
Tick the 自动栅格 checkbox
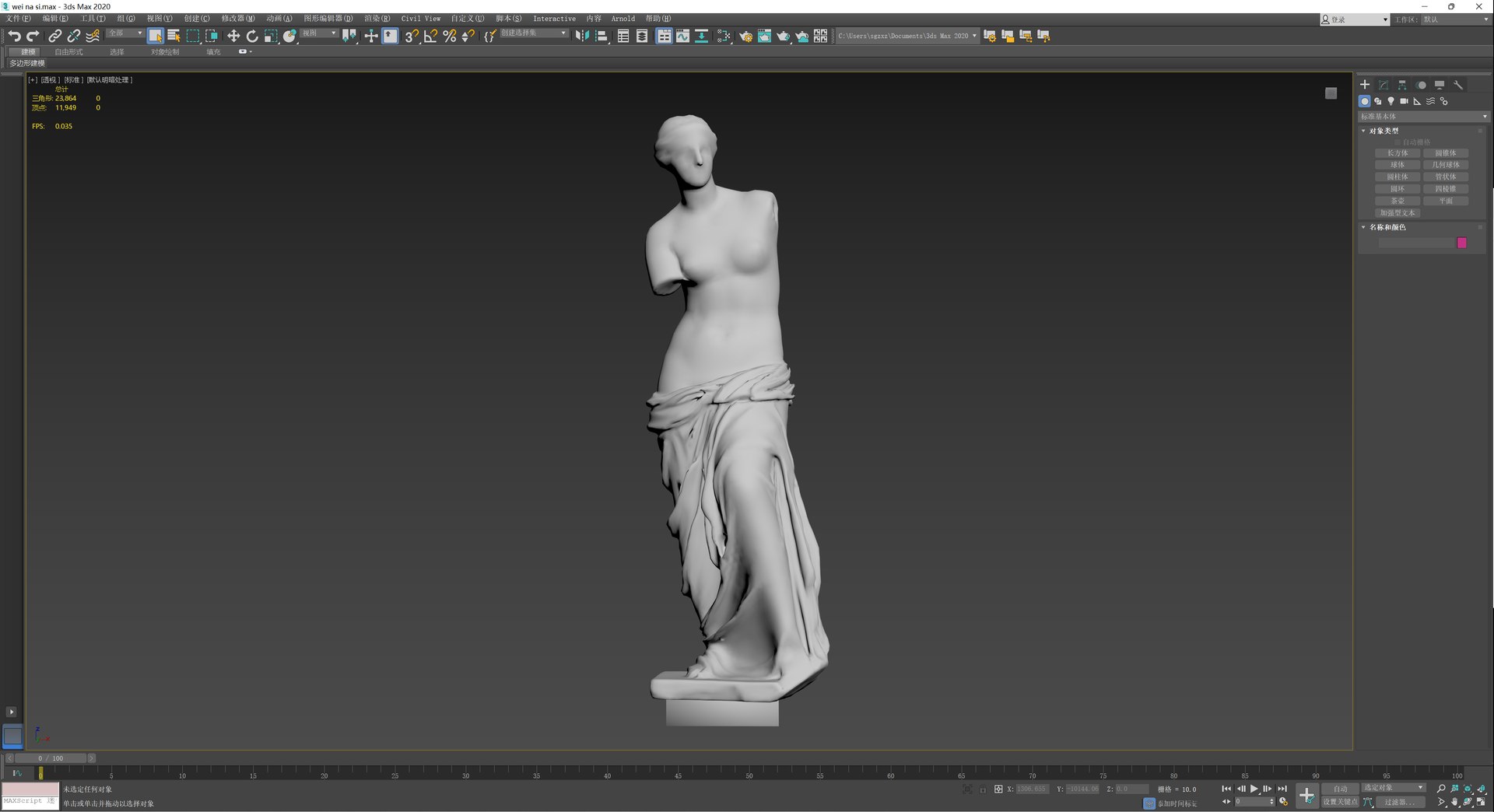[1398, 142]
